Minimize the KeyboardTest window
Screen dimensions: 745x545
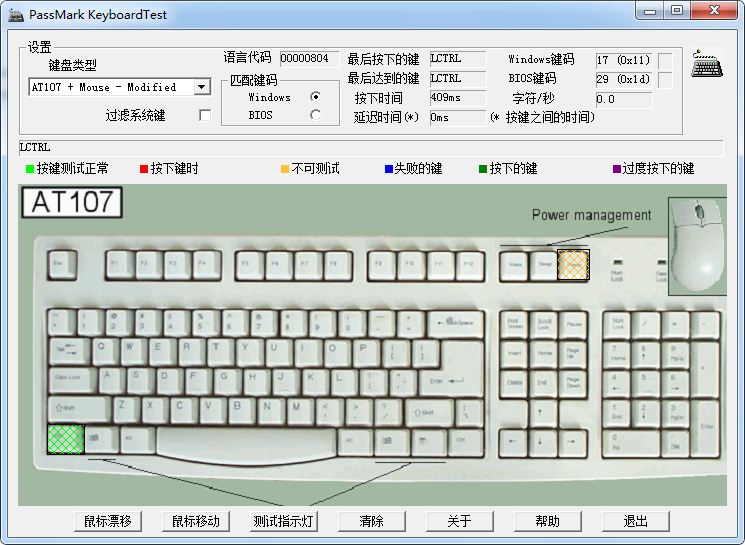pyautogui.click(x=650, y=11)
